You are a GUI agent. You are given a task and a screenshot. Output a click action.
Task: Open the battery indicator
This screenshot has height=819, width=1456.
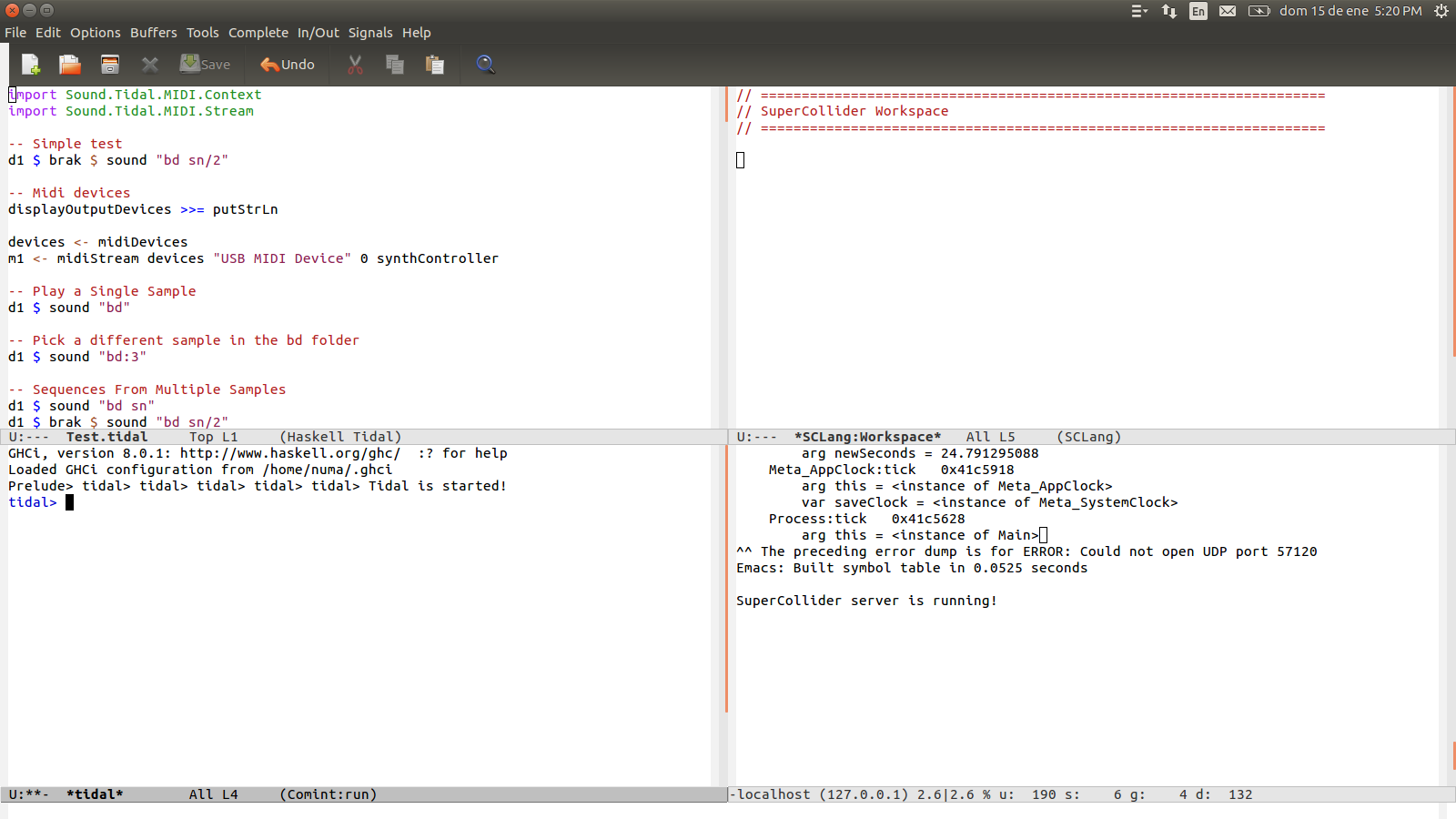(1259, 11)
